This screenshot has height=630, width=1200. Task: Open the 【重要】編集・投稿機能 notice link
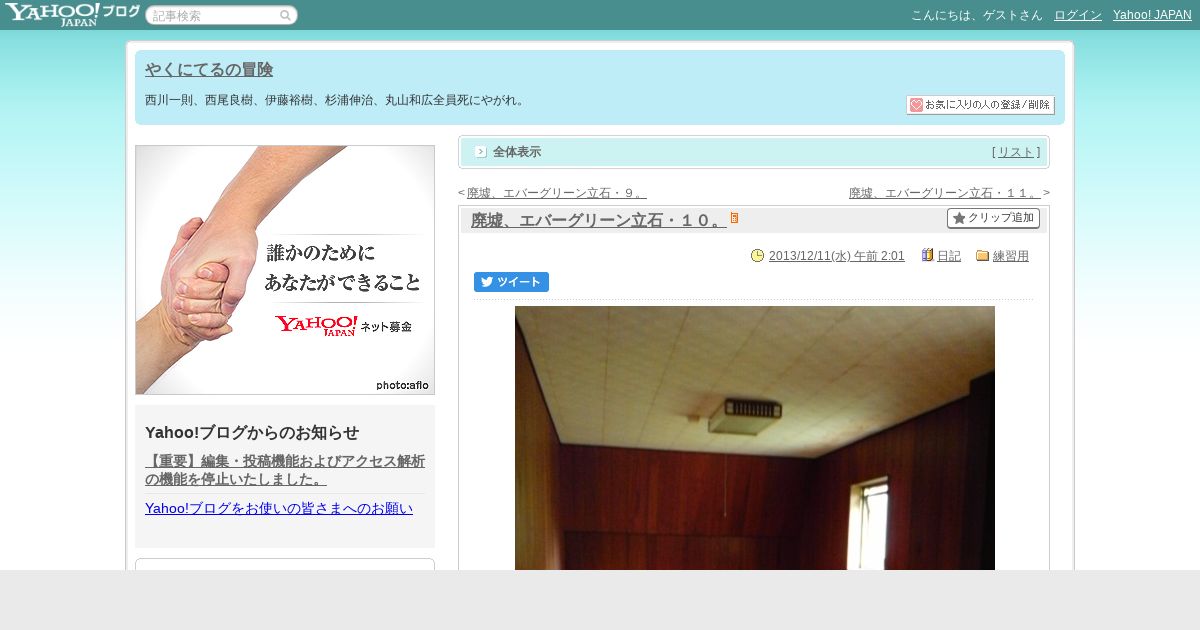coord(285,470)
